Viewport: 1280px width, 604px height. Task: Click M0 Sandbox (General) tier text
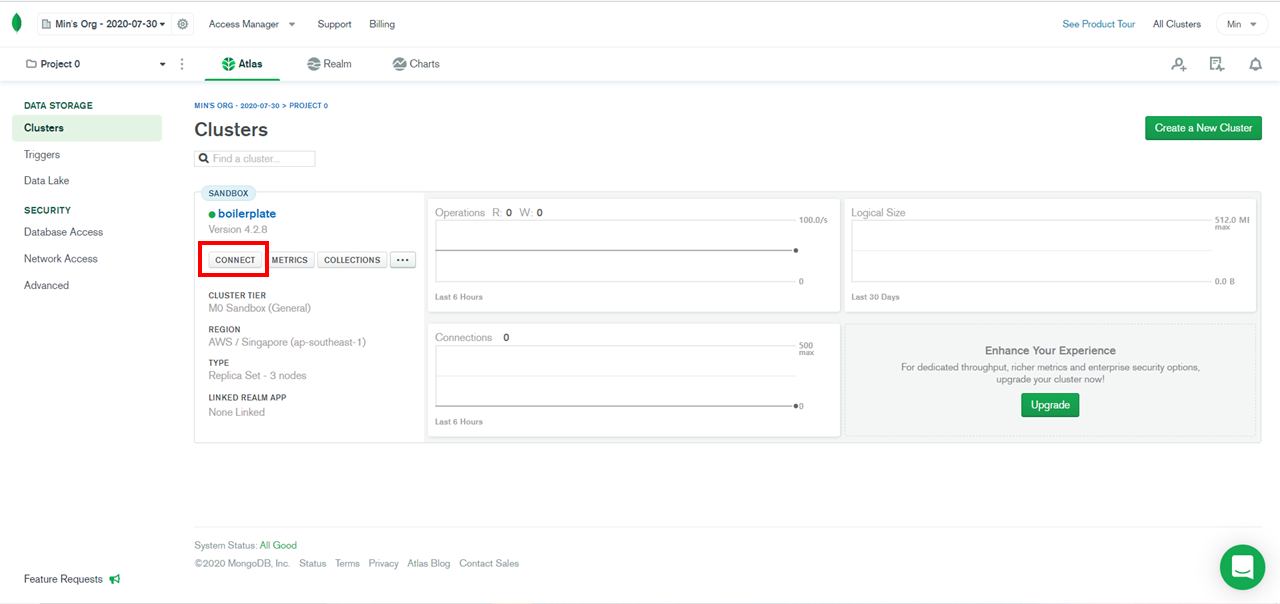pyautogui.click(x=260, y=309)
